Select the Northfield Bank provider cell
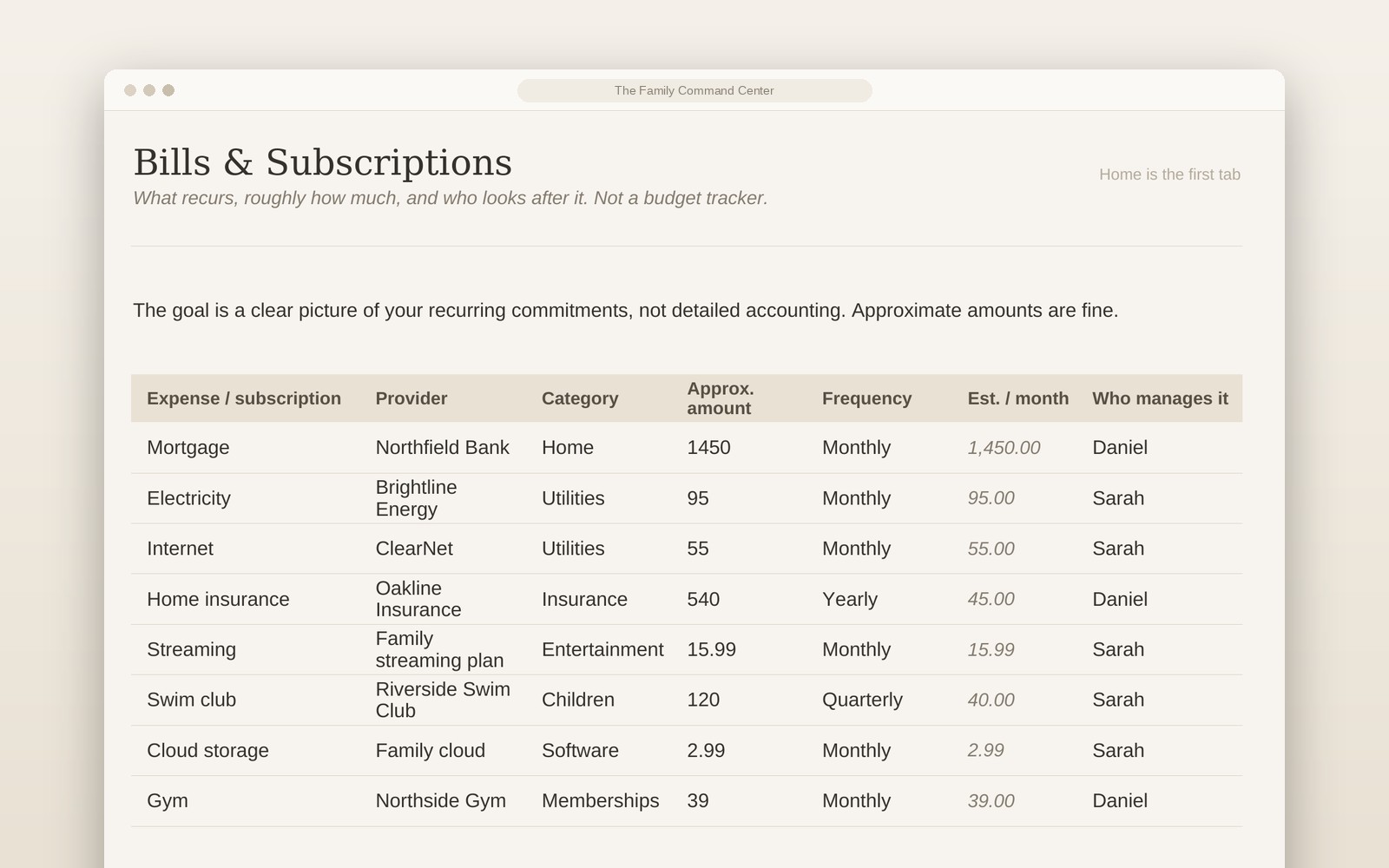1389x868 pixels. (443, 448)
